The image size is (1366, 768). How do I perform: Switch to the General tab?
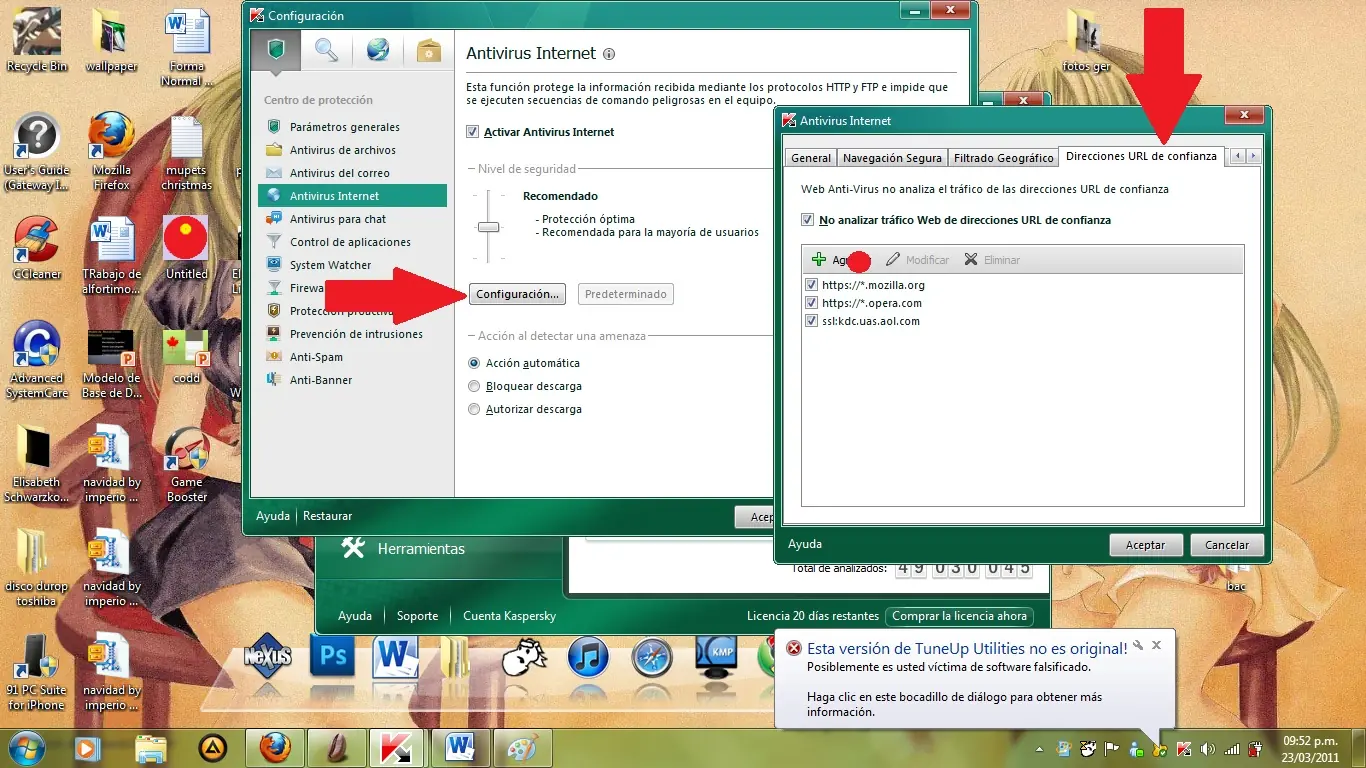811,158
